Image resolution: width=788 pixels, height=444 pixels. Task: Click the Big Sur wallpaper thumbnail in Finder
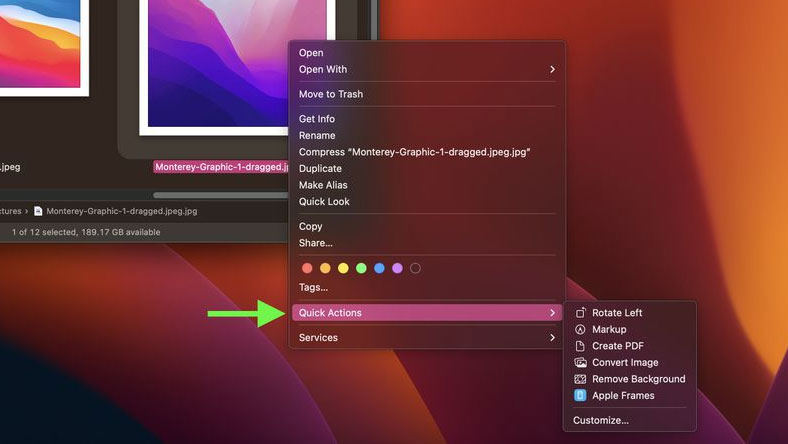coord(43,48)
